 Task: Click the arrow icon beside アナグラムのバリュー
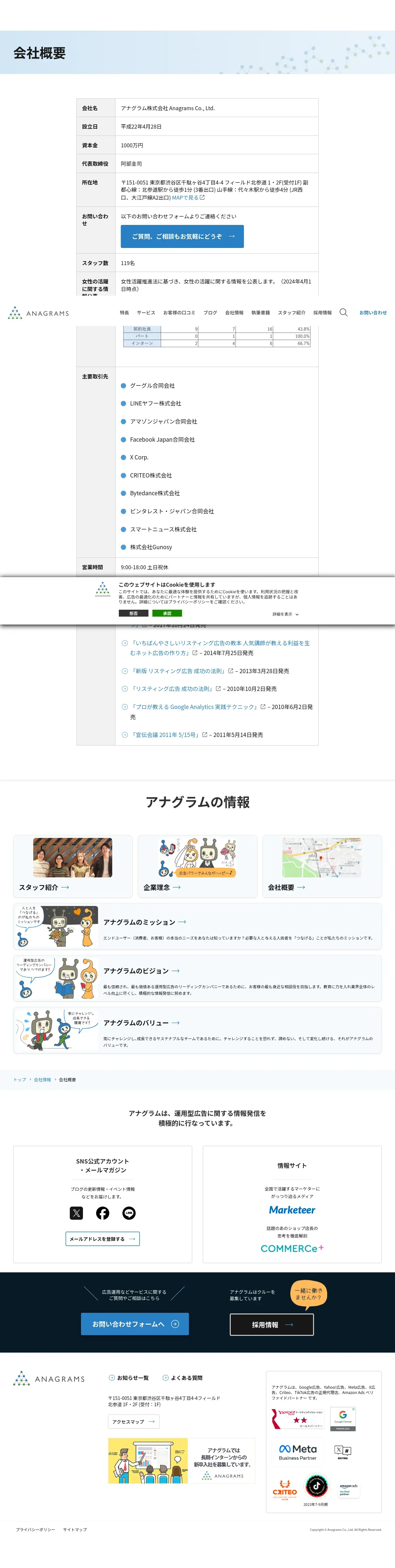point(175,1023)
